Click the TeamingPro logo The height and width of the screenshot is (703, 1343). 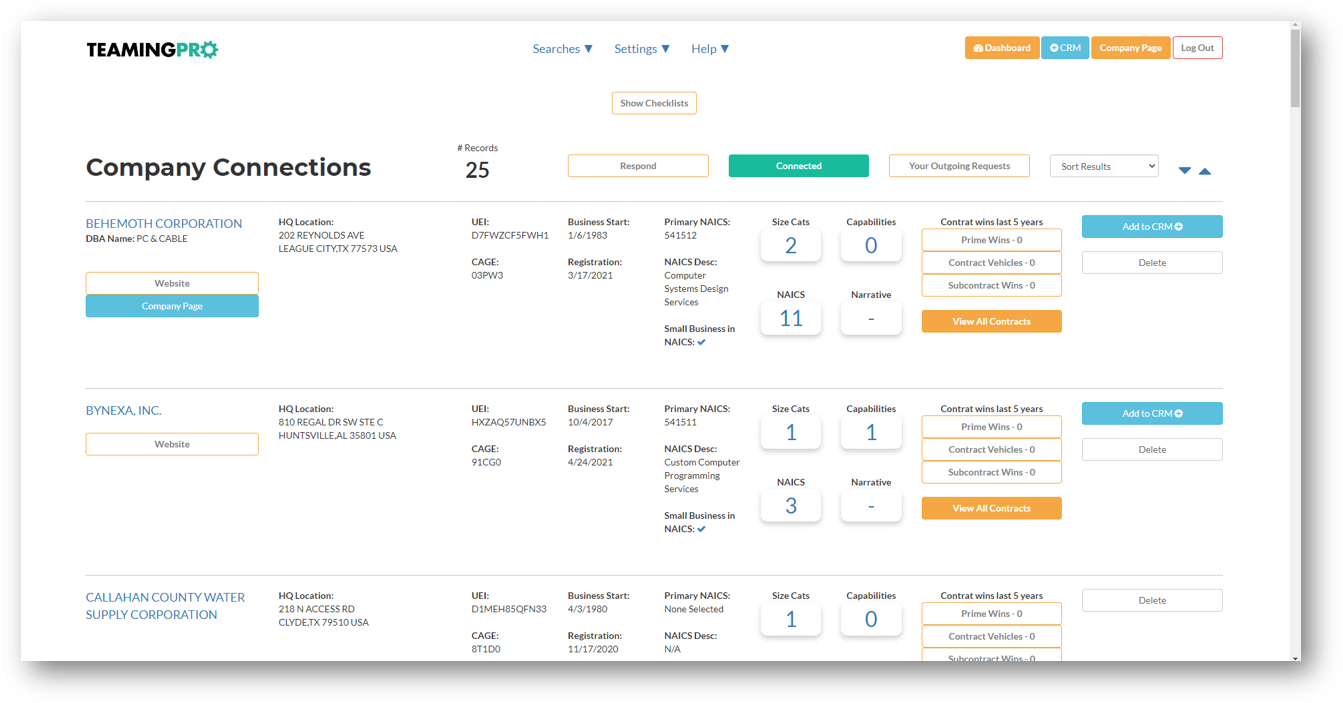[x=152, y=49]
